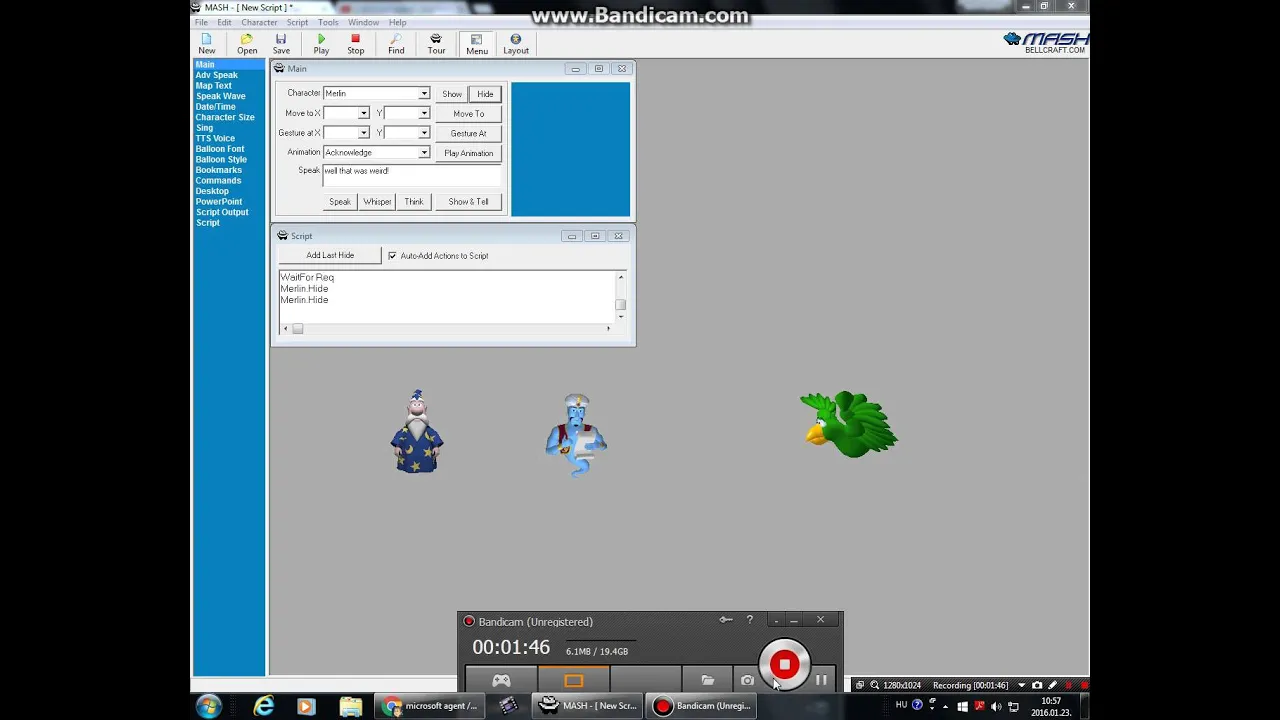Image resolution: width=1280 pixels, height=720 pixels.
Task: Launch Internet Explorer from the taskbar
Action: (x=263, y=706)
